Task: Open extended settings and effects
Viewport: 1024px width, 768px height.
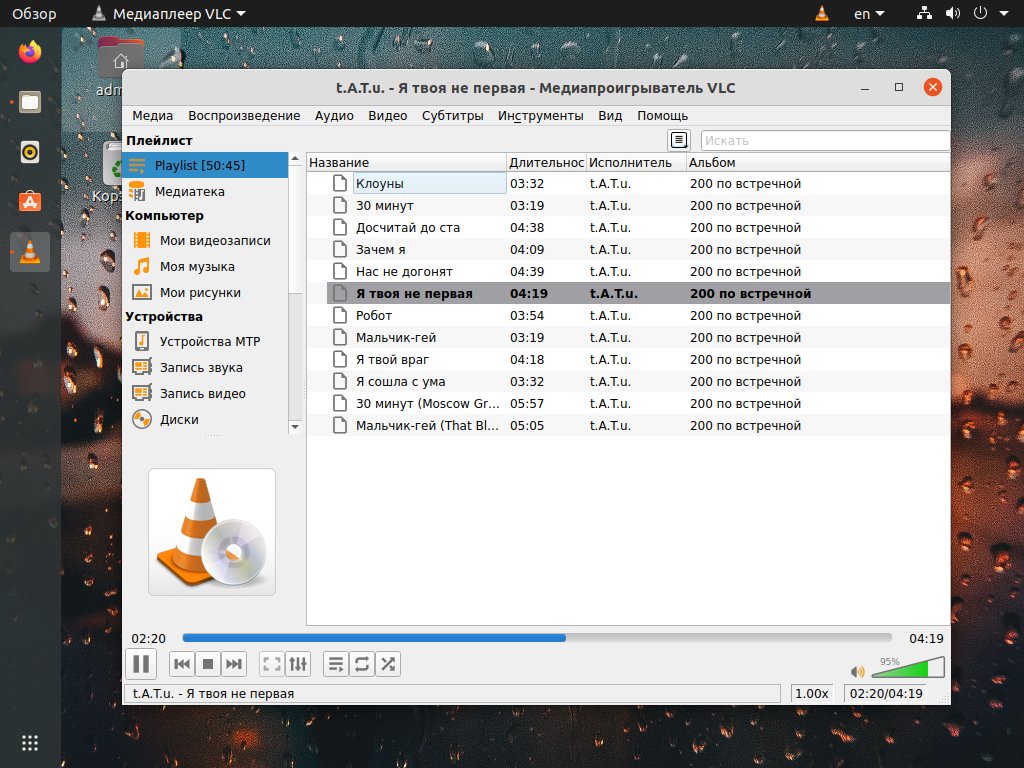Action: coord(298,664)
